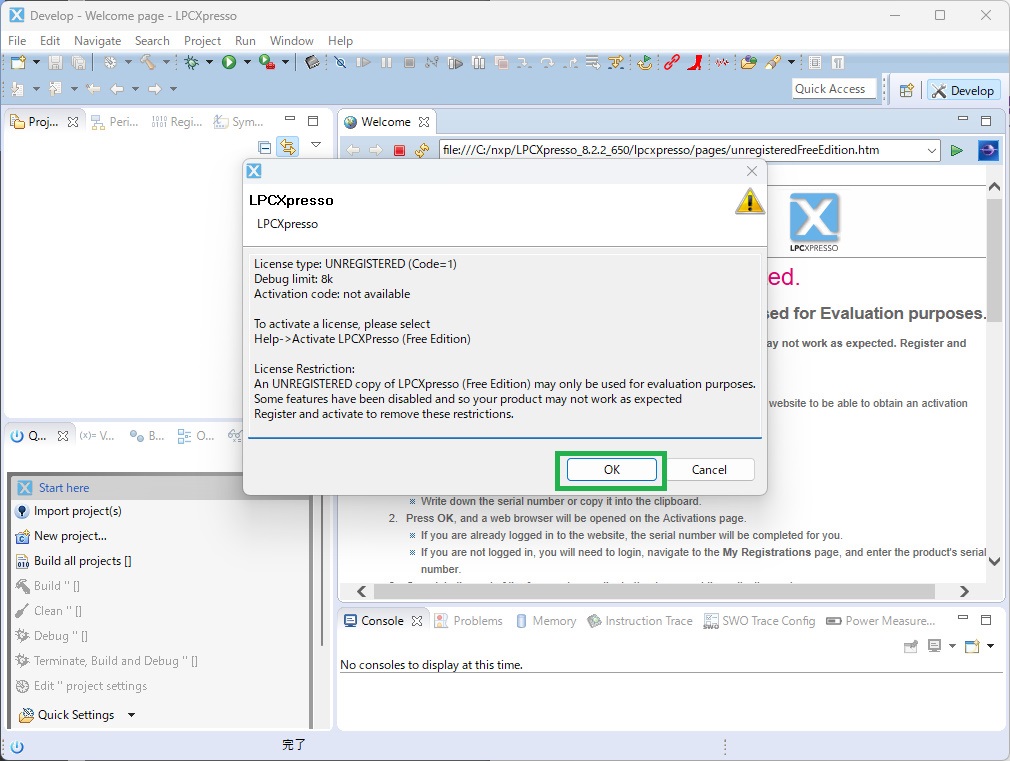The height and width of the screenshot is (761, 1010).
Task: Click the green Run toolbar icon
Action: click(229, 62)
